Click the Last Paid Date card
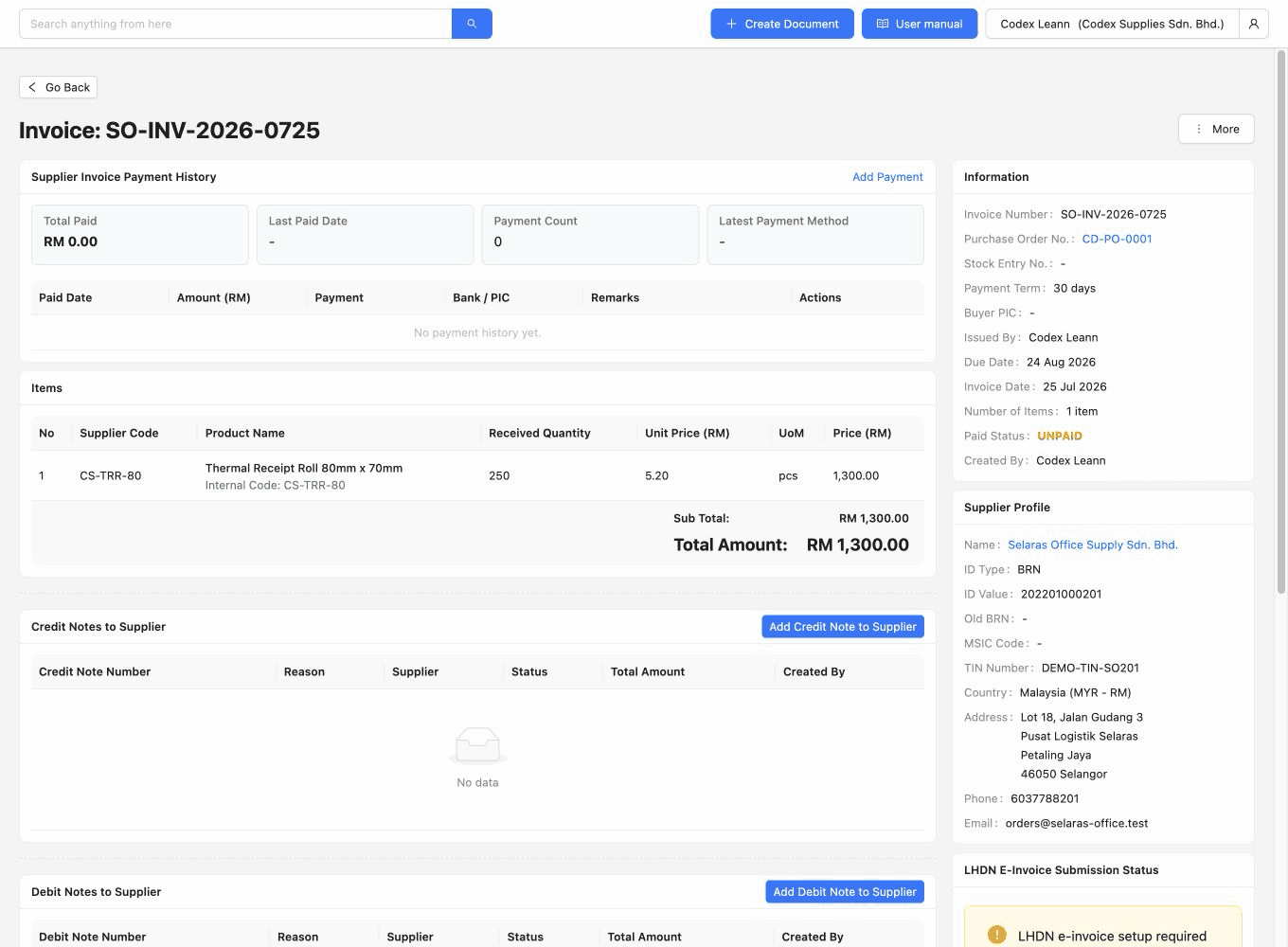The image size is (1288, 947). (x=365, y=235)
